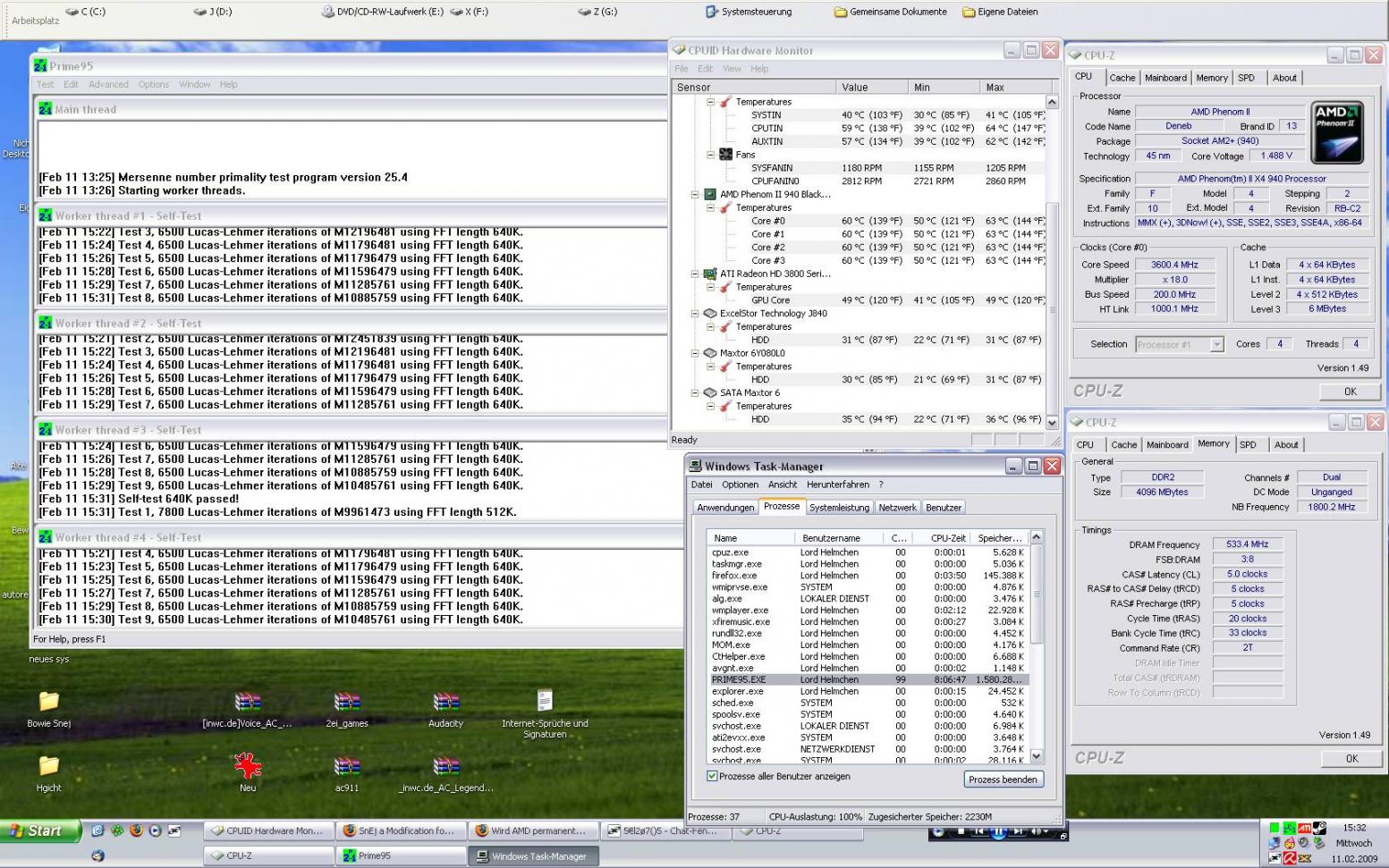The width and height of the screenshot is (1389, 868).
Task: Stop playback in the media player toolbar
Action: tap(961, 832)
